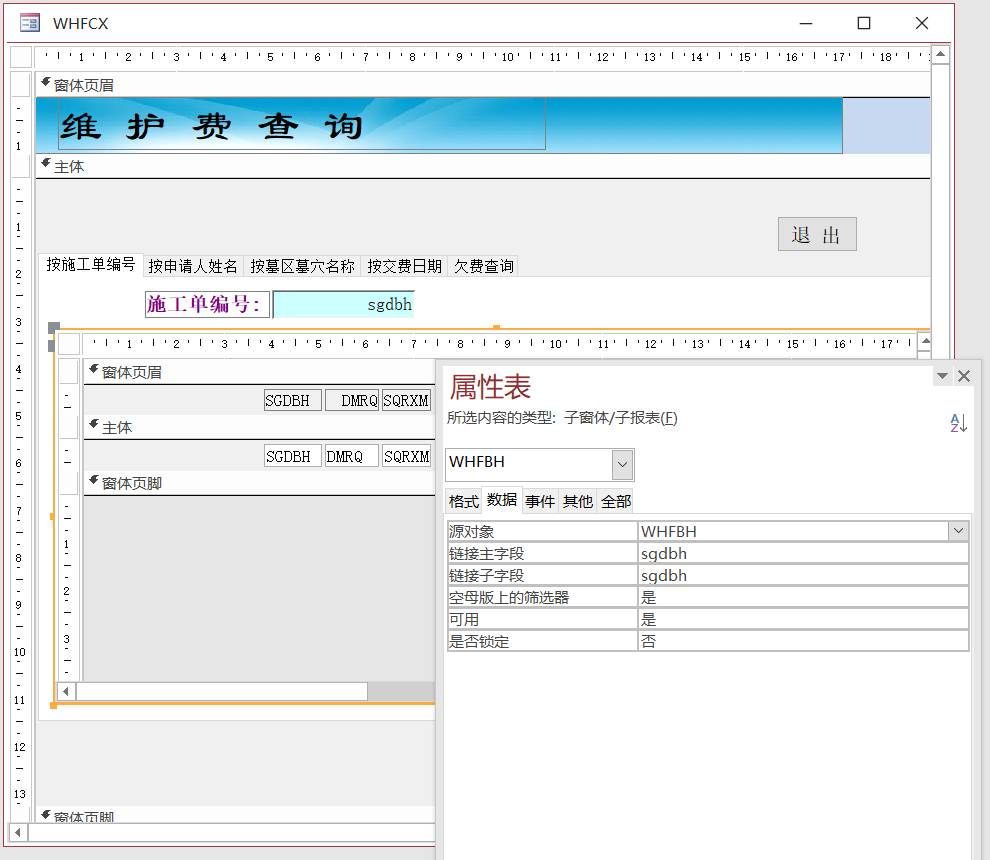Click the 源对象 property value WHFBH
Viewport: 990px width, 860px height.
(793, 532)
